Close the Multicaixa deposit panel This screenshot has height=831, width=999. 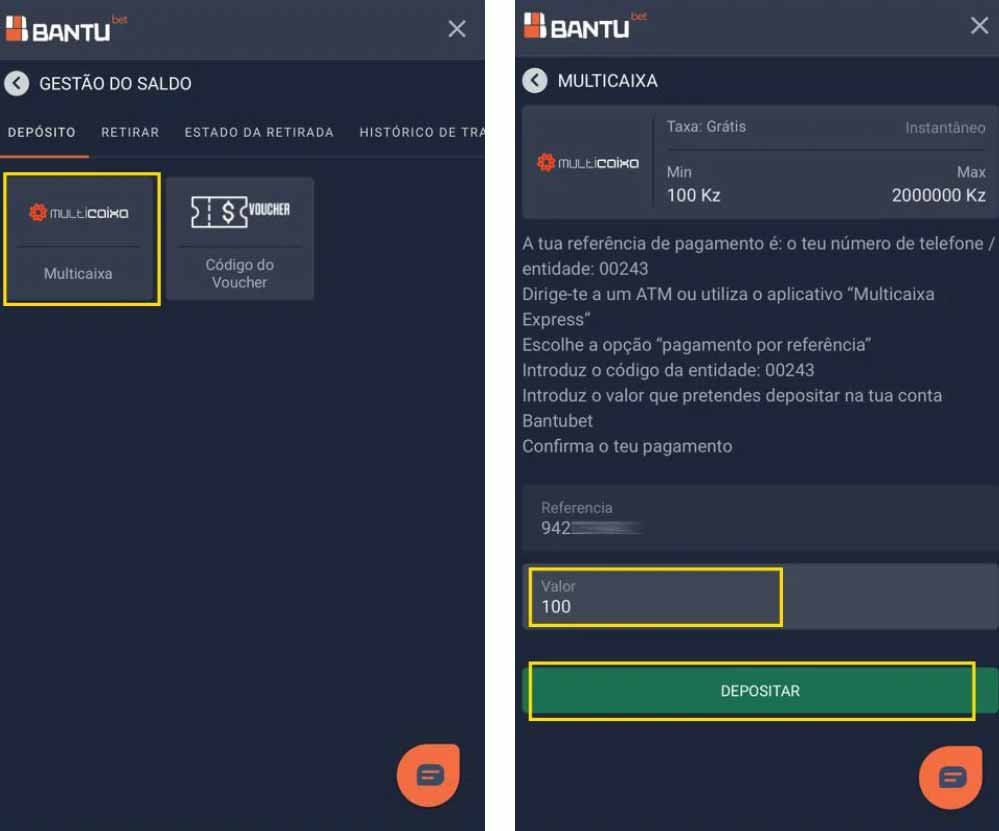click(x=979, y=25)
